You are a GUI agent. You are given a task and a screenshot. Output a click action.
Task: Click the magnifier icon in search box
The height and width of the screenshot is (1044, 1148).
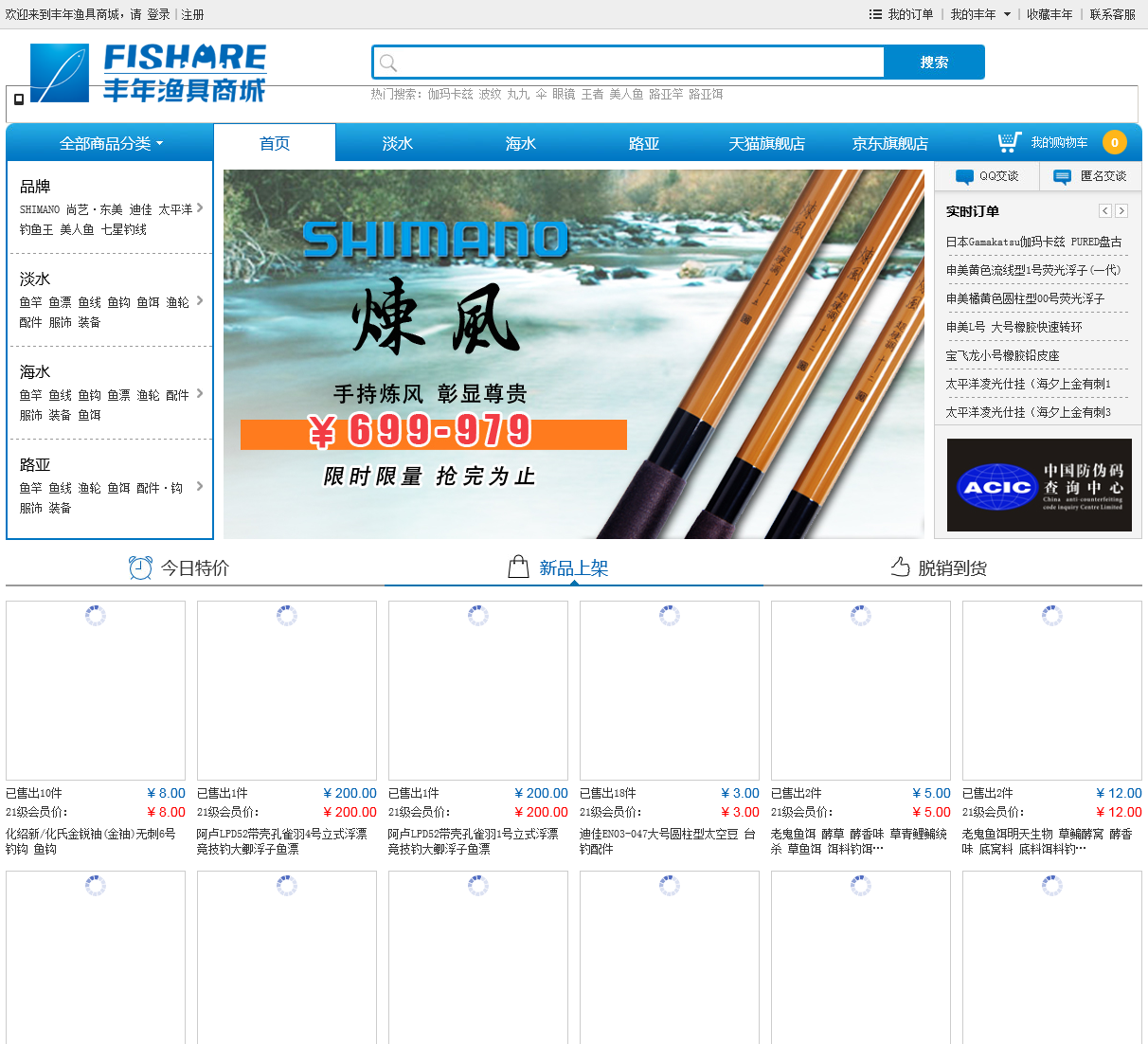(x=387, y=63)
